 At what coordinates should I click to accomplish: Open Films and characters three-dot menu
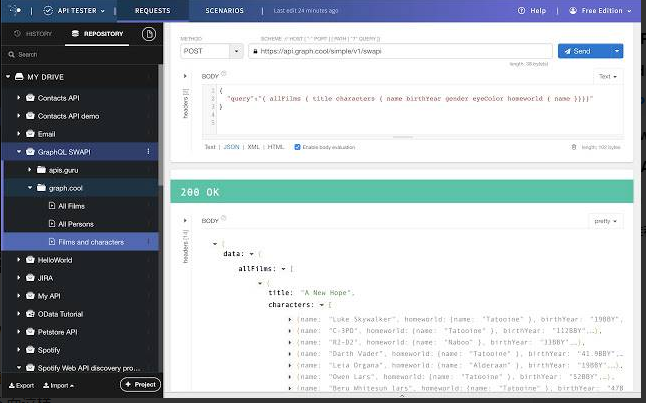pos(148,242)
